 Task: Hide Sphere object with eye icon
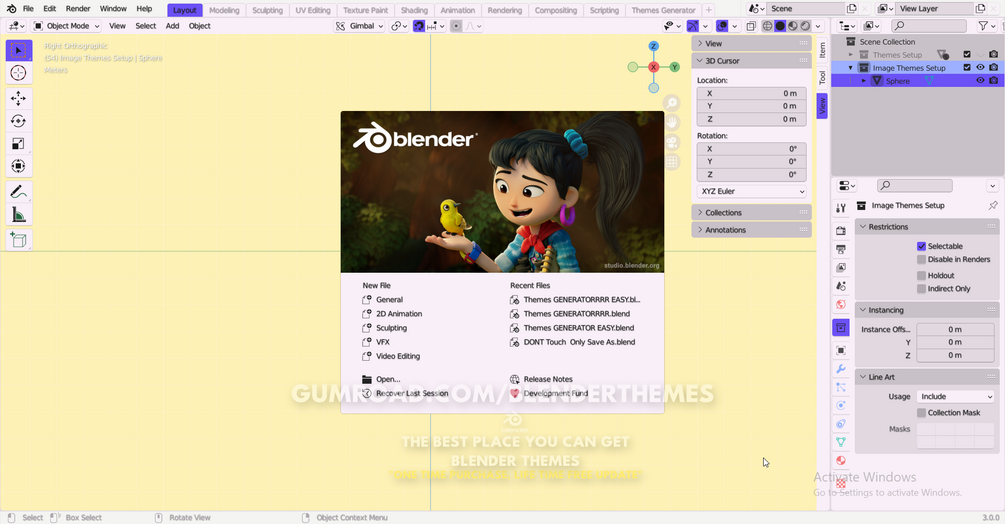point(980,81)
